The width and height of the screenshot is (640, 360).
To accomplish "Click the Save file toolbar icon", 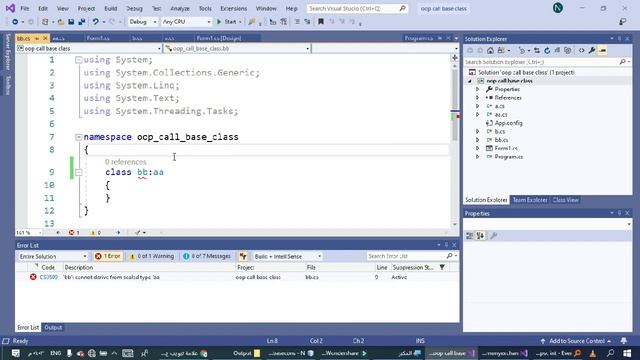I will point(71,22).
